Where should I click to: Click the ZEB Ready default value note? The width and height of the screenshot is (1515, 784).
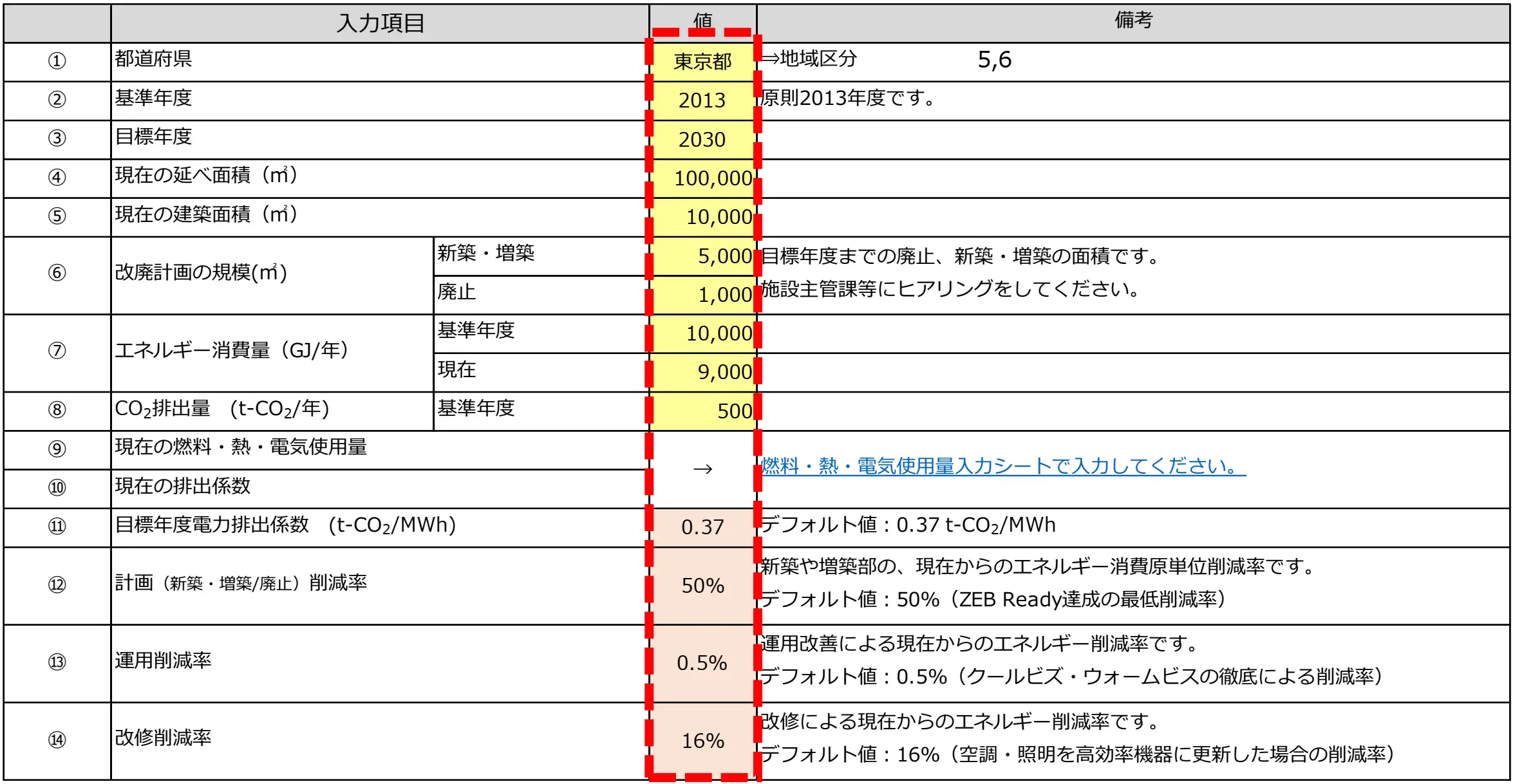coord(993,599)
